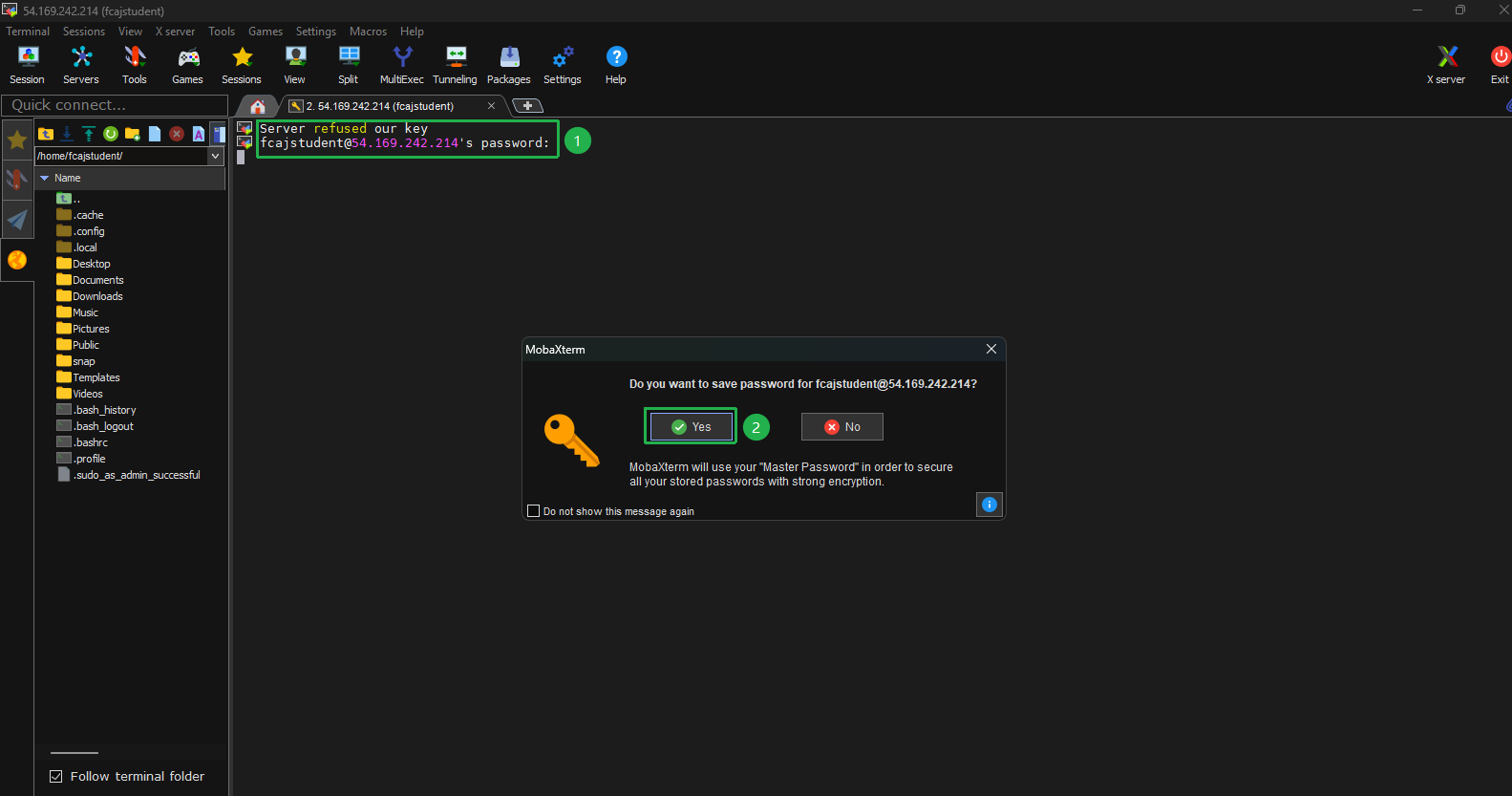Open the Games menu in menu bar
This screenshot has width=1512, height=796.
(x=266, y=32)
